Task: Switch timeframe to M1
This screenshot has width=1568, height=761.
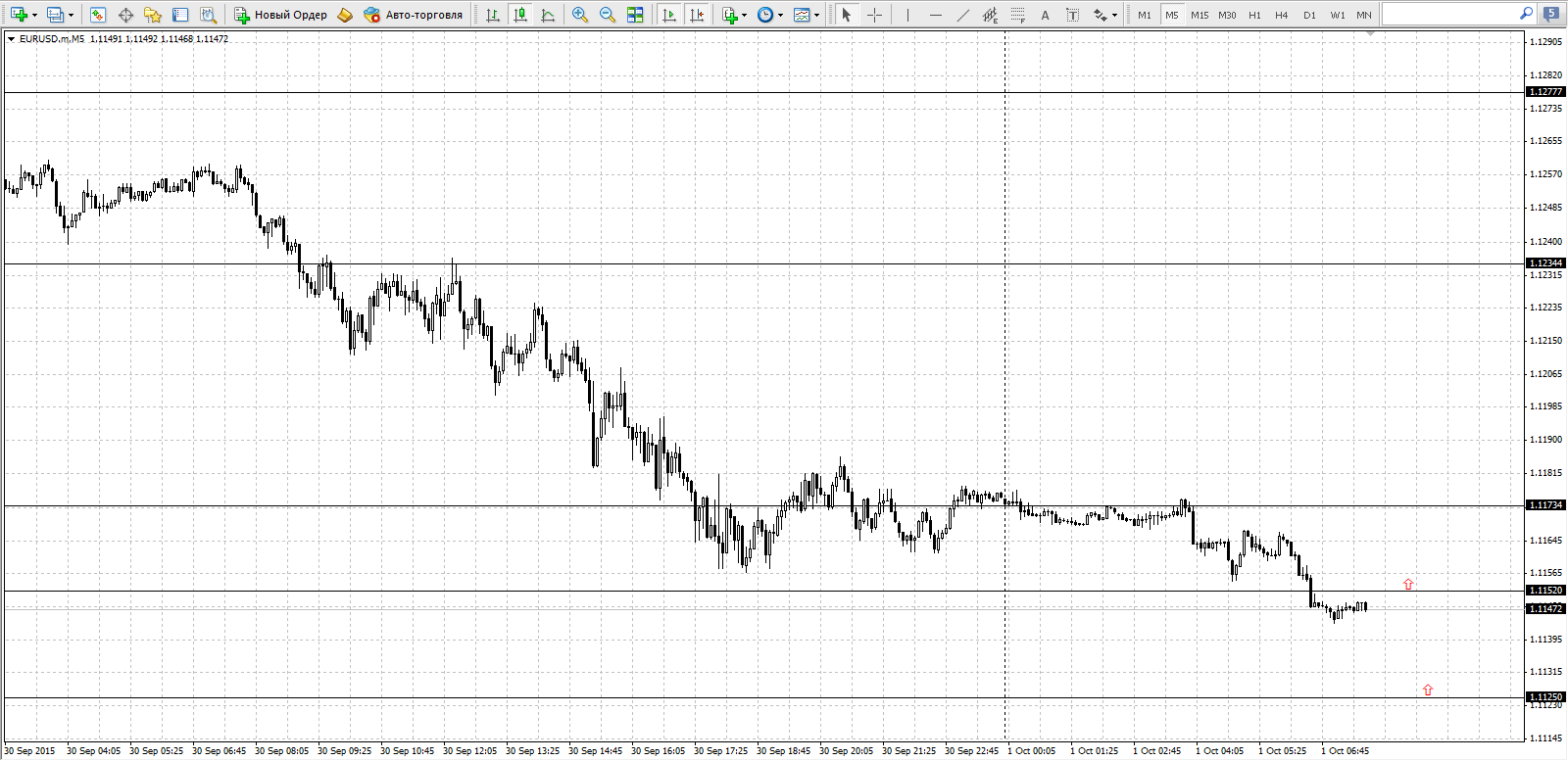Action: coord(1145,15)
